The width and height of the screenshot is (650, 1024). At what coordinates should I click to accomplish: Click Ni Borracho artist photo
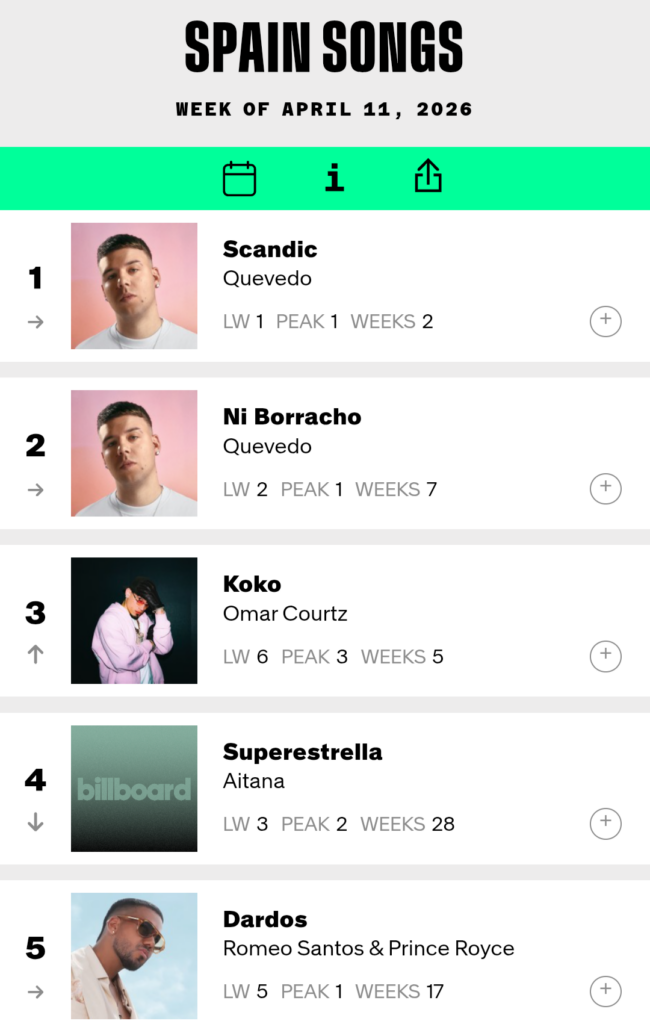(x=134, y=453)
